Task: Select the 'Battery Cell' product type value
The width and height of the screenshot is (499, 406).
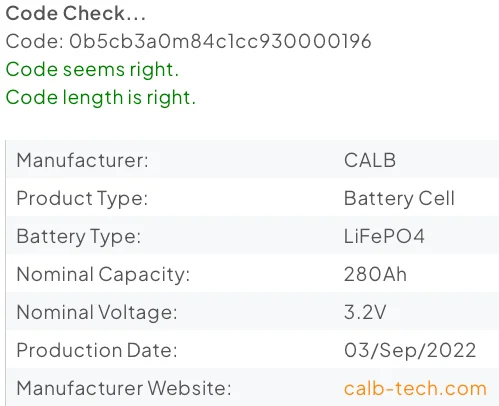Action: [x=399, y=199]
